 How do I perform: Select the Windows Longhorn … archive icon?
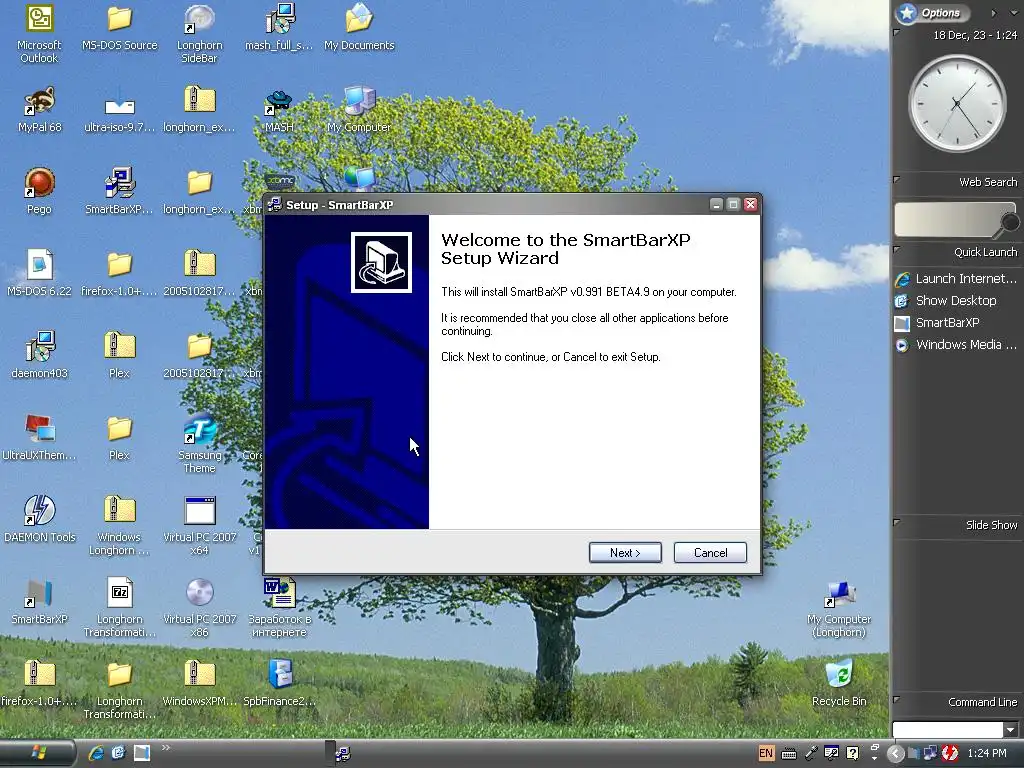click(120, 526)
